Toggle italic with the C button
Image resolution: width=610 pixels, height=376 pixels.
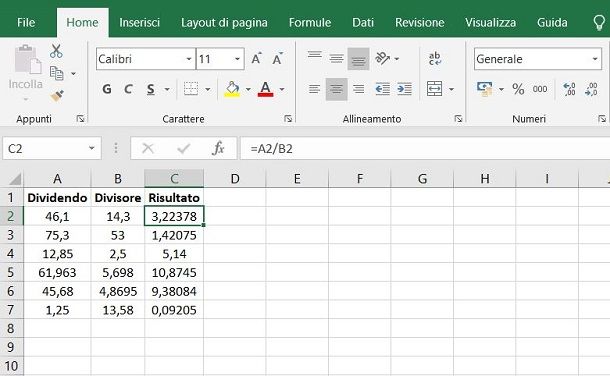128,89
